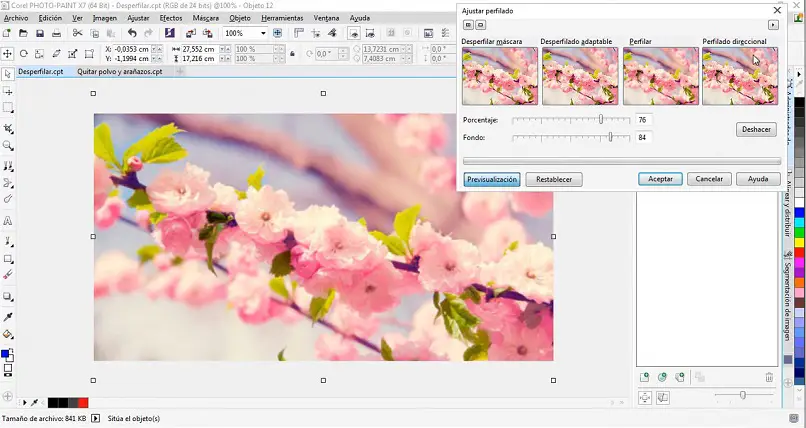Click the Aceptar button
Screen dimensions: 806x428
660,179
